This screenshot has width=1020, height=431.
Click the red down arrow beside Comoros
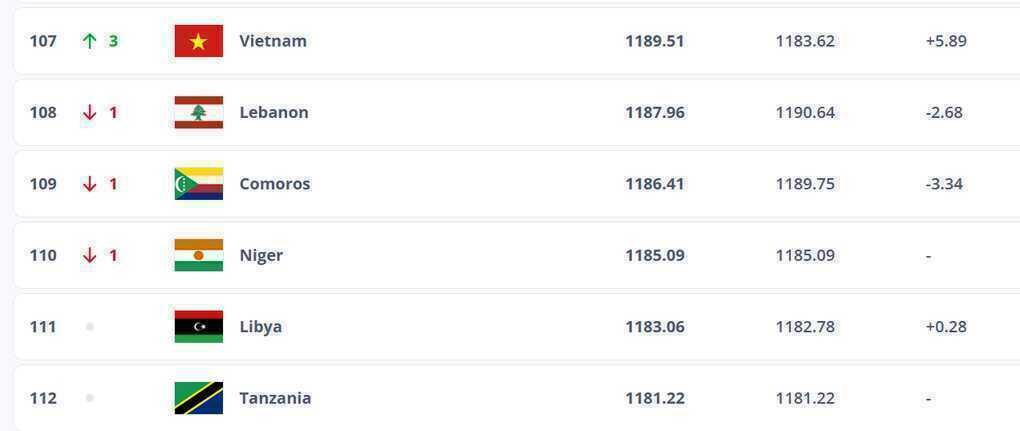pyautogui.click(x=90, y=184)
